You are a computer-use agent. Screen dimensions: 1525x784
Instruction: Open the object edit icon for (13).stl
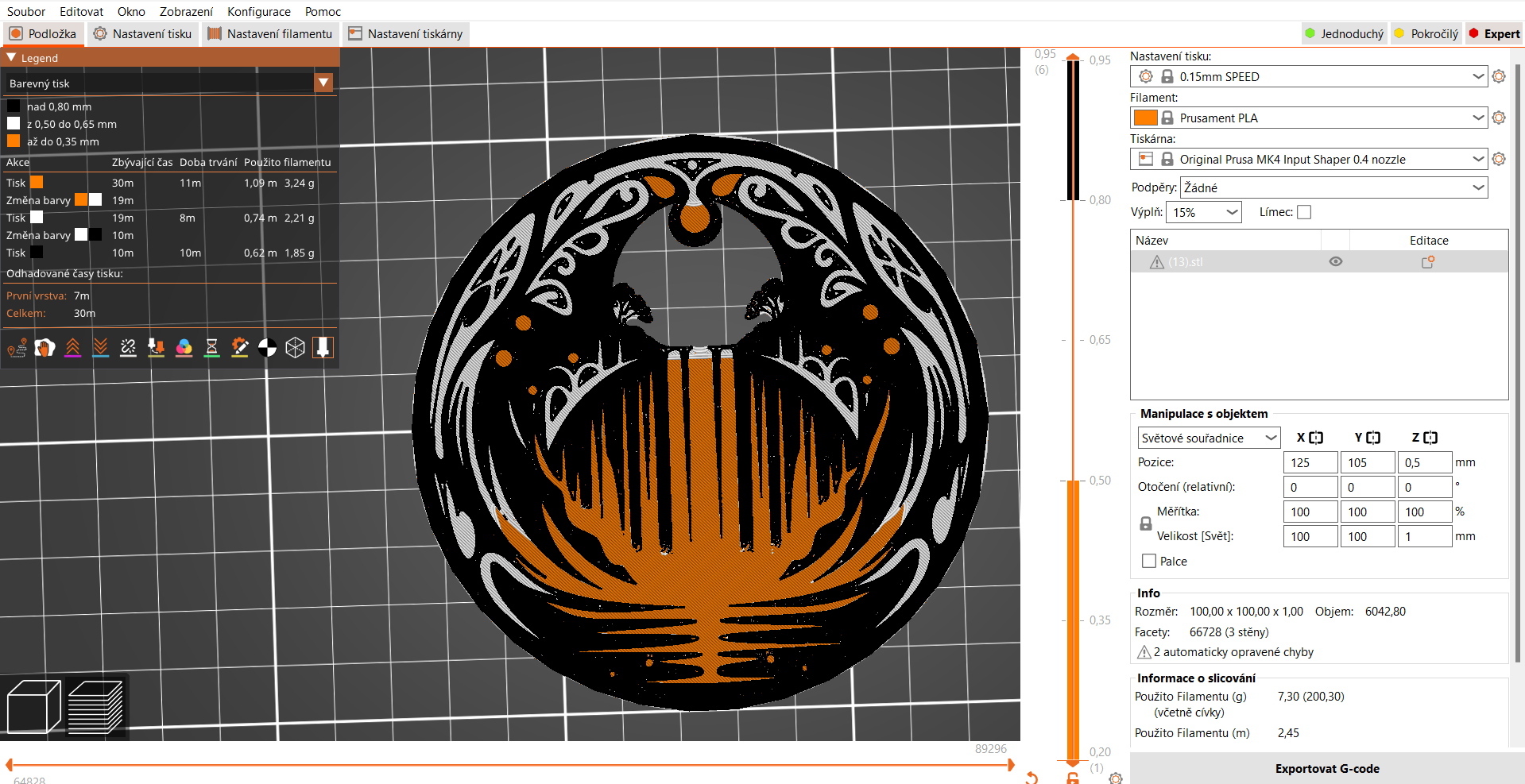click(1427, 262)
